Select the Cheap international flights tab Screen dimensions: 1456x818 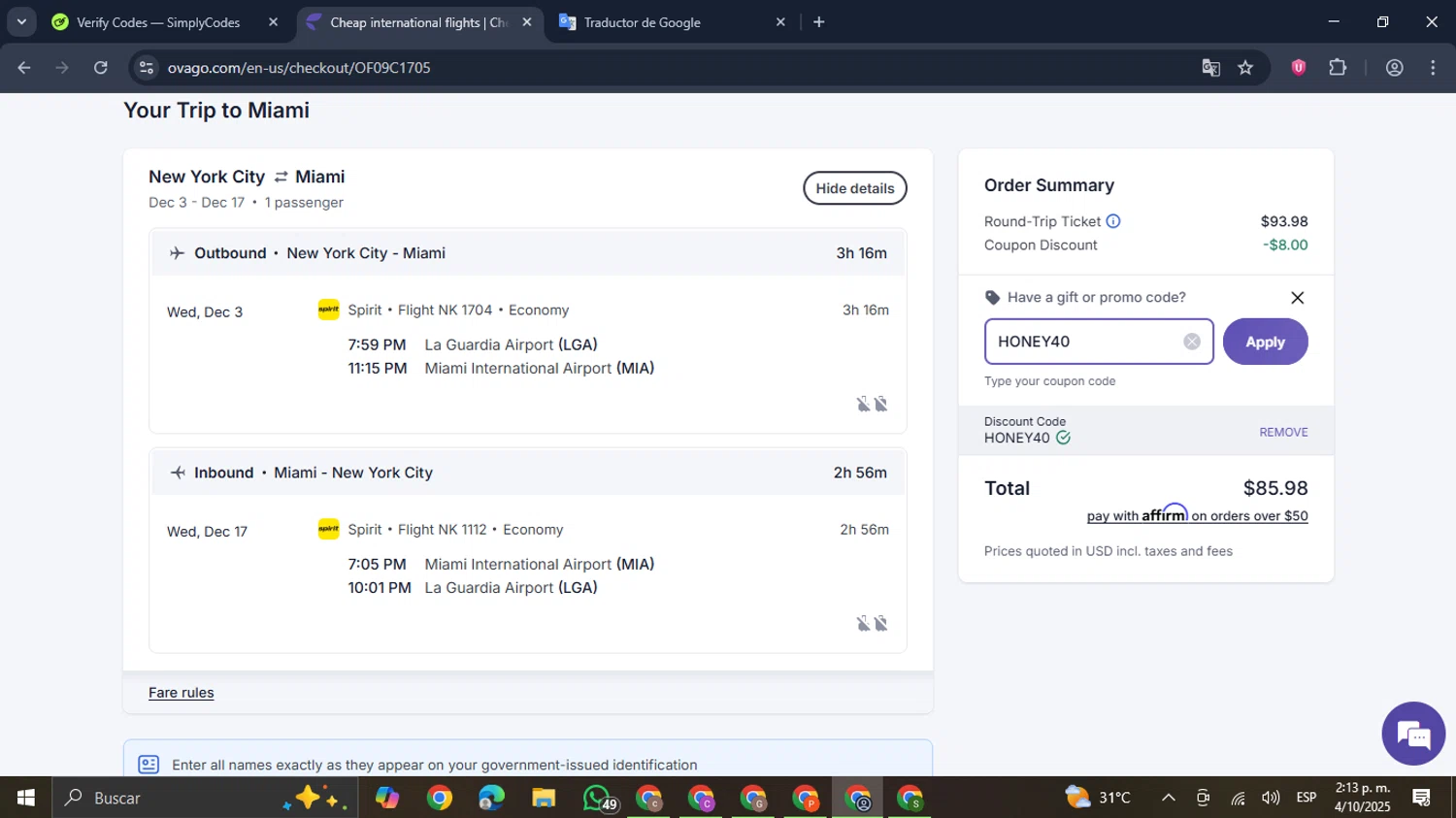tap(418, 22)
